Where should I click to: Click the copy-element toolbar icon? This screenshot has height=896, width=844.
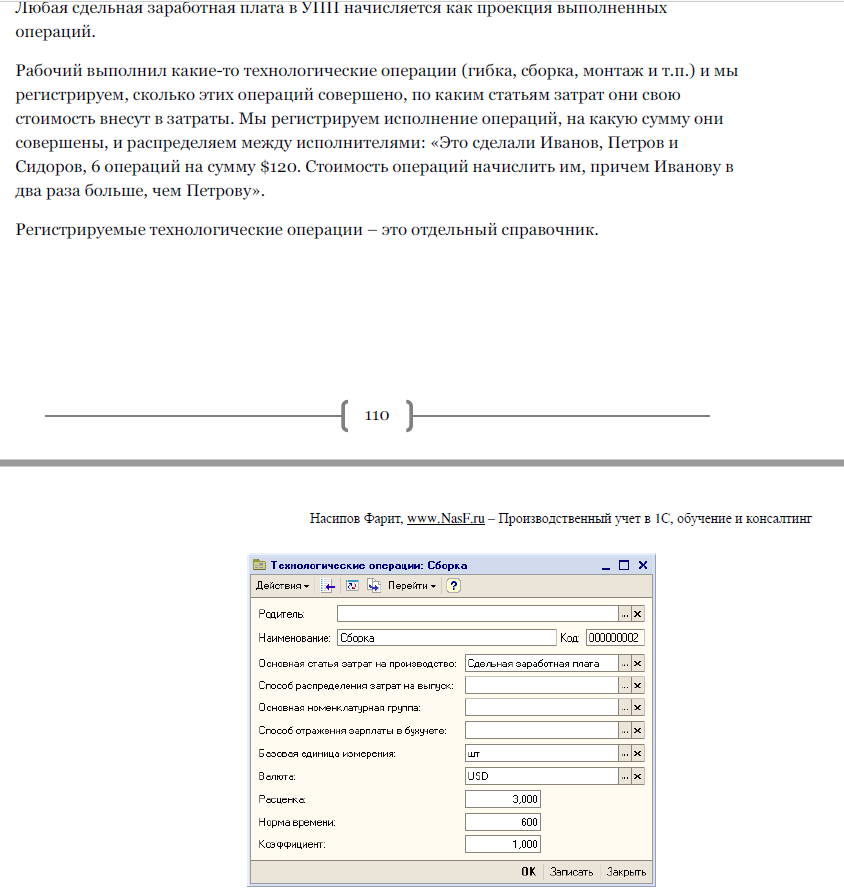374,586
